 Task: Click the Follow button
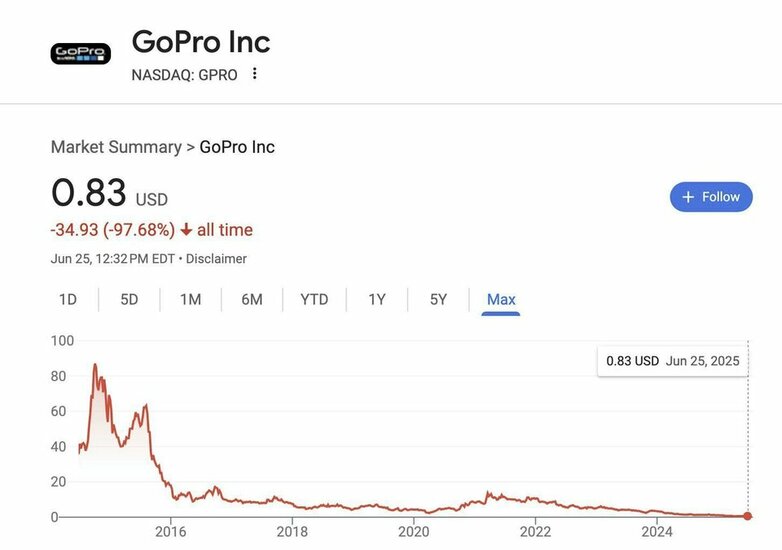pos(710,197)
